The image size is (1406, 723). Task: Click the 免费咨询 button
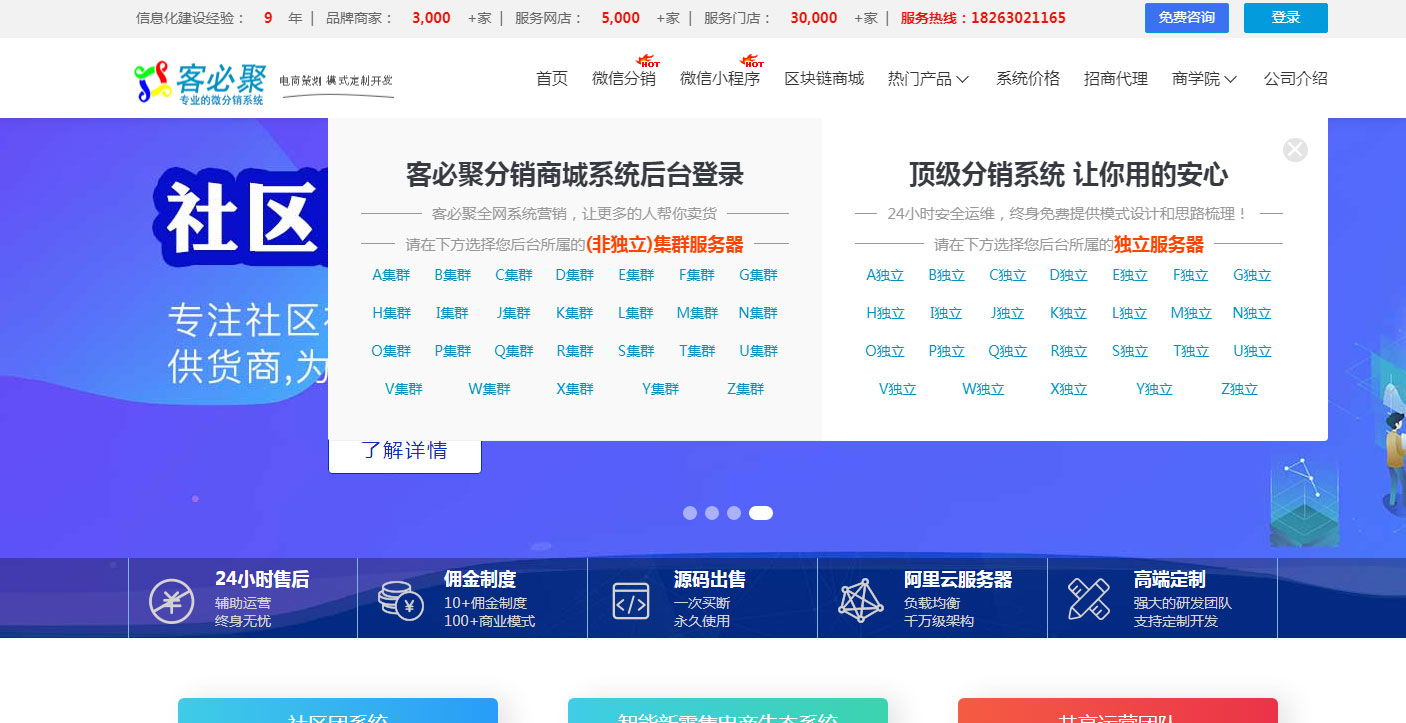pos(1186,18)
